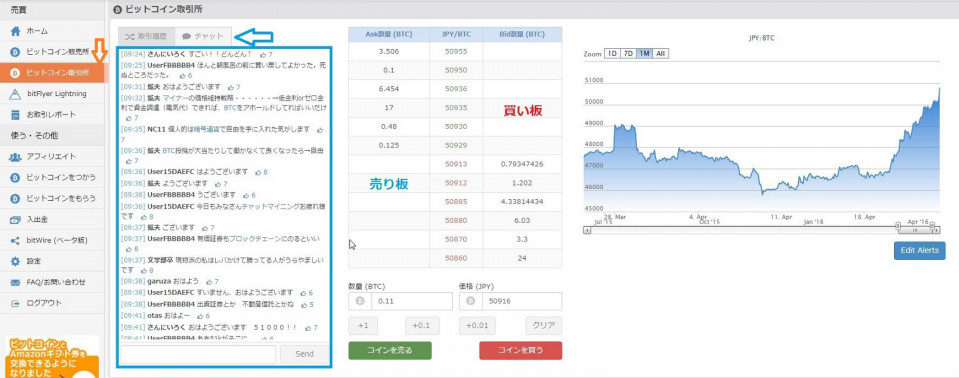This screenshot has height=378, width=959.
Task: Set chart zoom to 1D
Action: (x=612, y=54)
